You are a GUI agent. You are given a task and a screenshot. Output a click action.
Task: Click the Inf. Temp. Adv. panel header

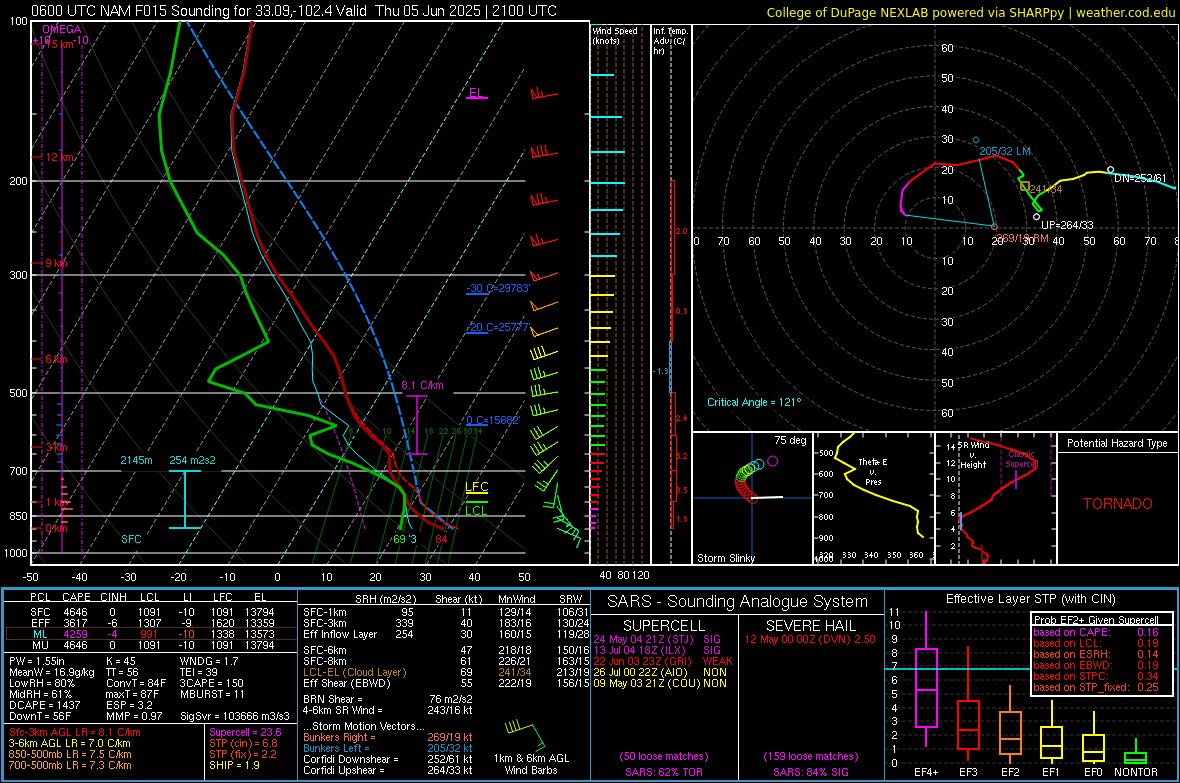click(670, 41)
